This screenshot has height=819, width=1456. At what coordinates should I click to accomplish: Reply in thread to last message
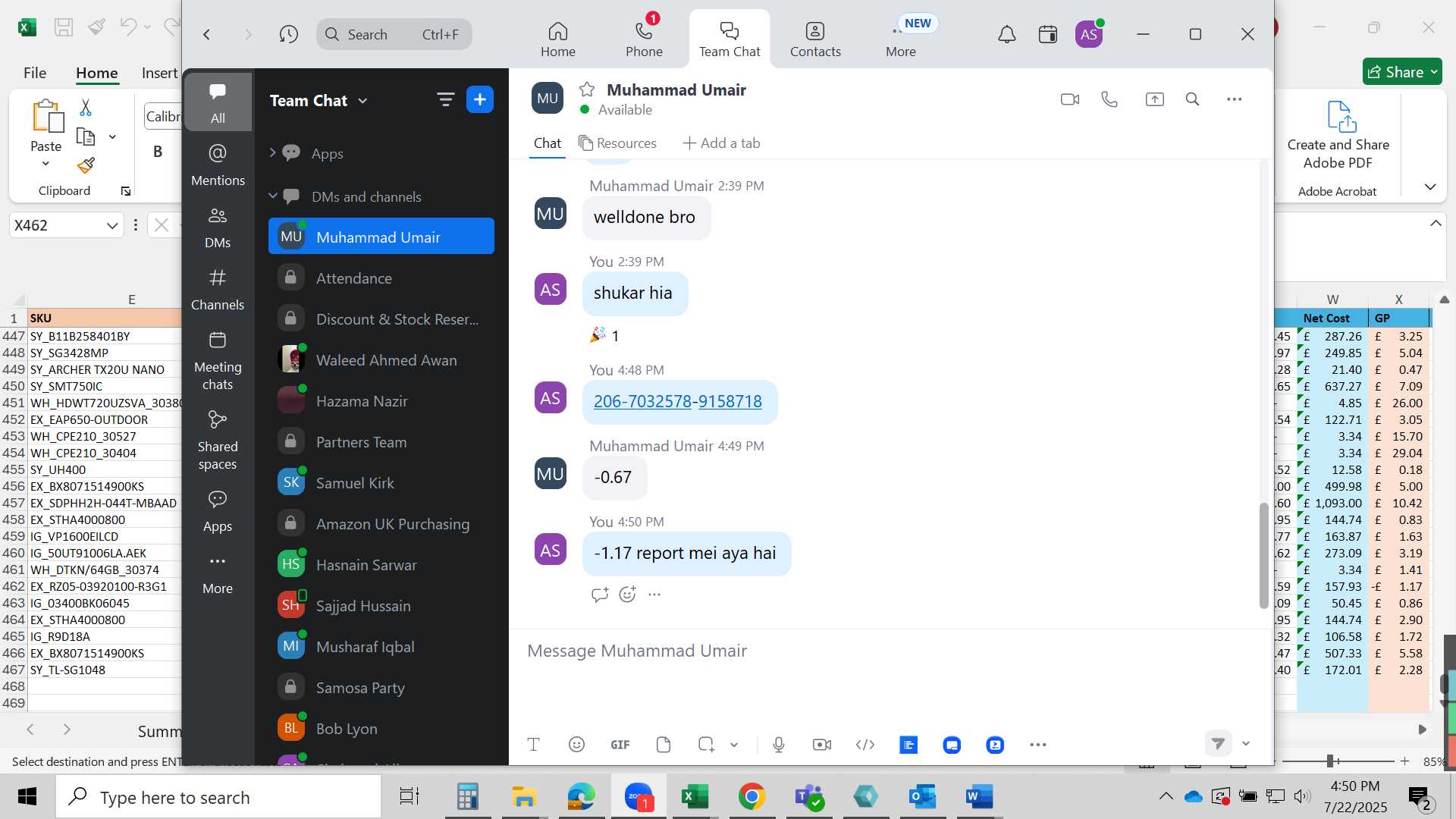pyautogui.click(x=599, y=595)
